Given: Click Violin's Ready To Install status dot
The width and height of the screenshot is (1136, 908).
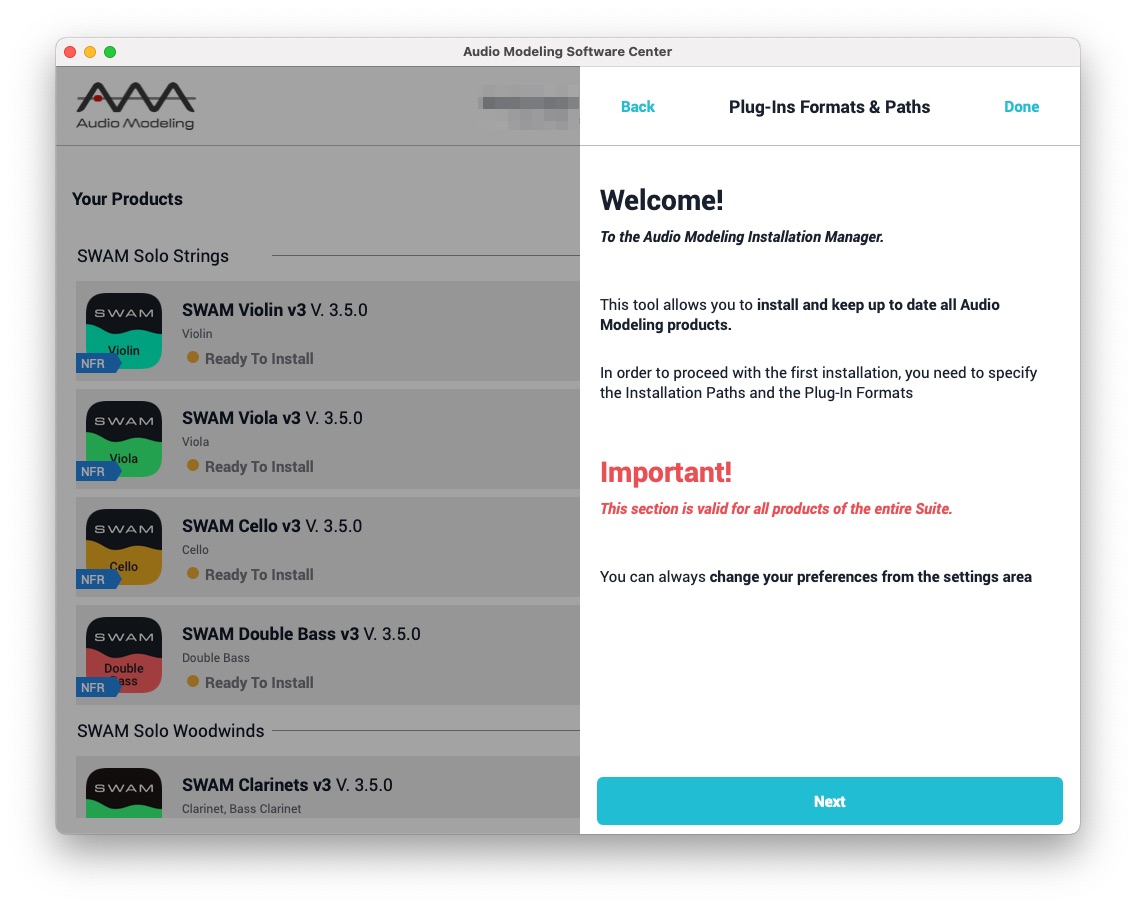Looking at the screenshot, I should pyautogui.click(x=193, y=357).
